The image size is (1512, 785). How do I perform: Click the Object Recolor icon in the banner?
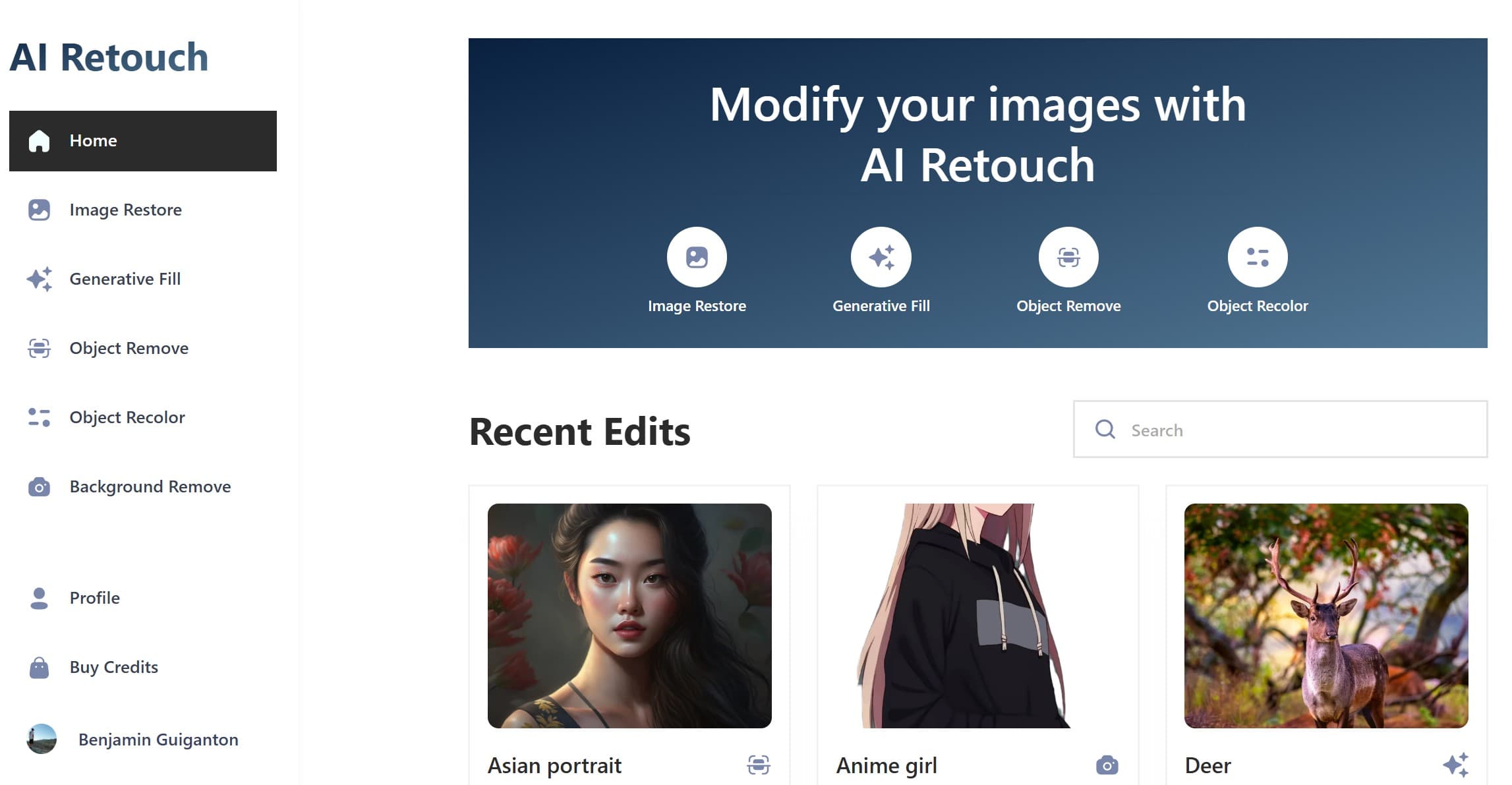(x=1258, y=256)
